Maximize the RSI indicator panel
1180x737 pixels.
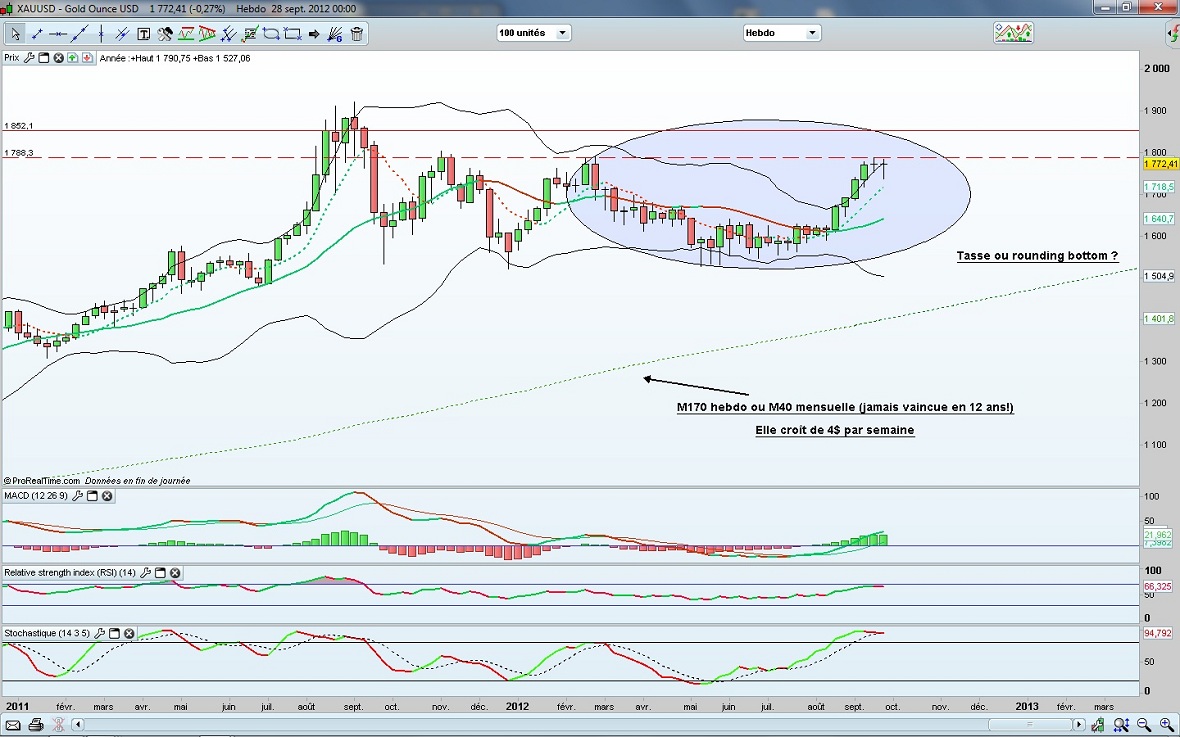coord(160,573)
